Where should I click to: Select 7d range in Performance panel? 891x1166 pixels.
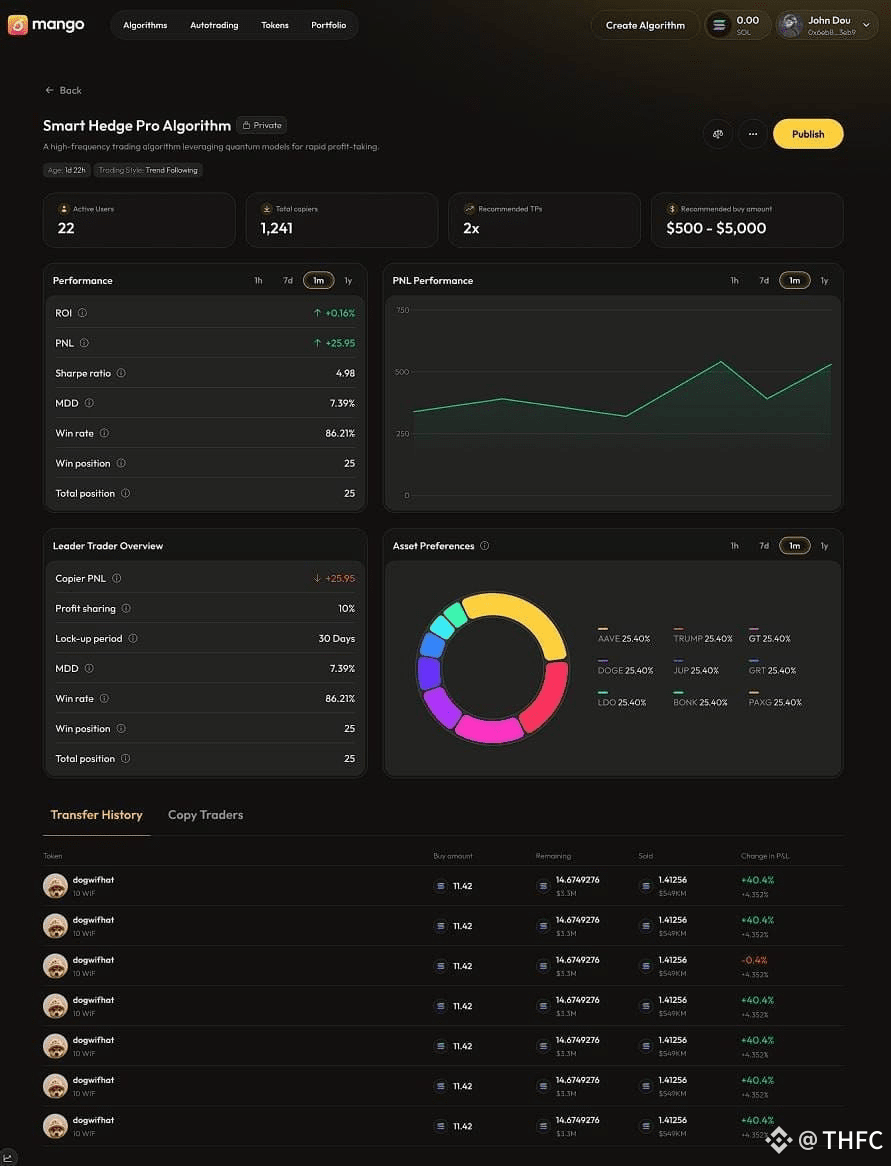point(288,280)
